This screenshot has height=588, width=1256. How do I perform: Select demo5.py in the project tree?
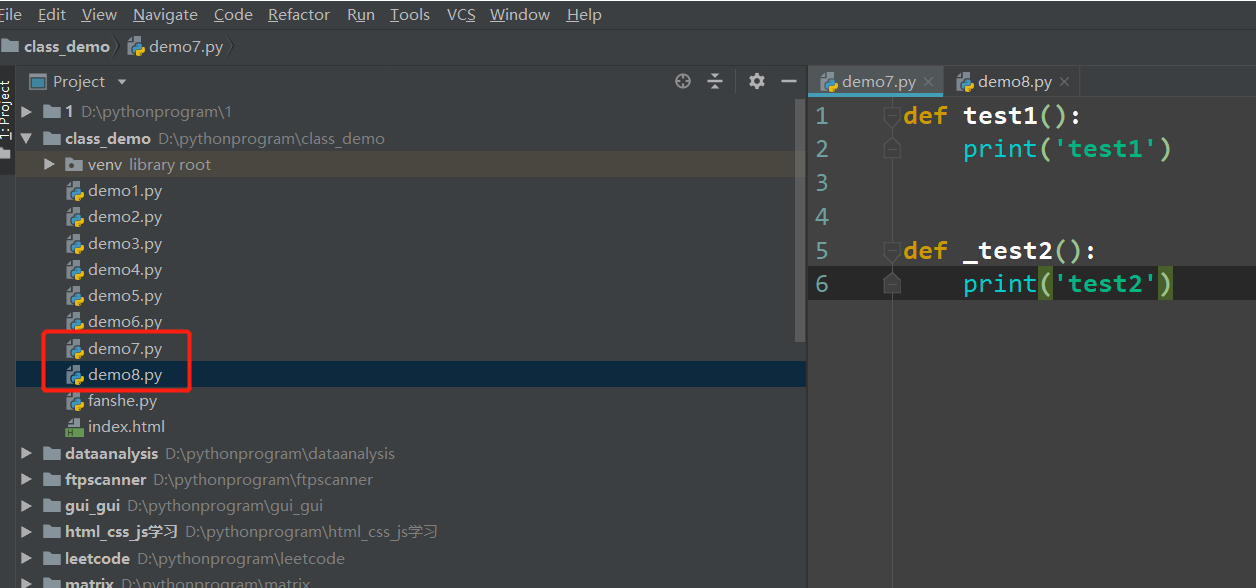pos(125,296)
